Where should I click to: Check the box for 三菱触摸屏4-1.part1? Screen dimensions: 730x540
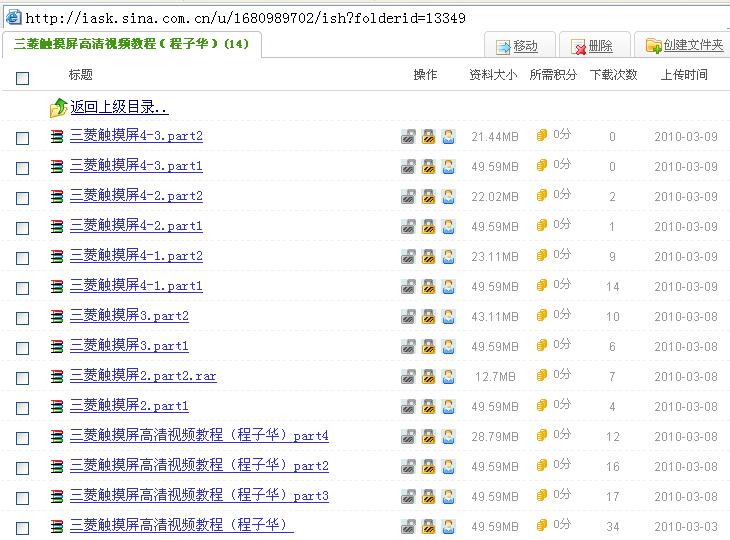click(x=22, y=288)
